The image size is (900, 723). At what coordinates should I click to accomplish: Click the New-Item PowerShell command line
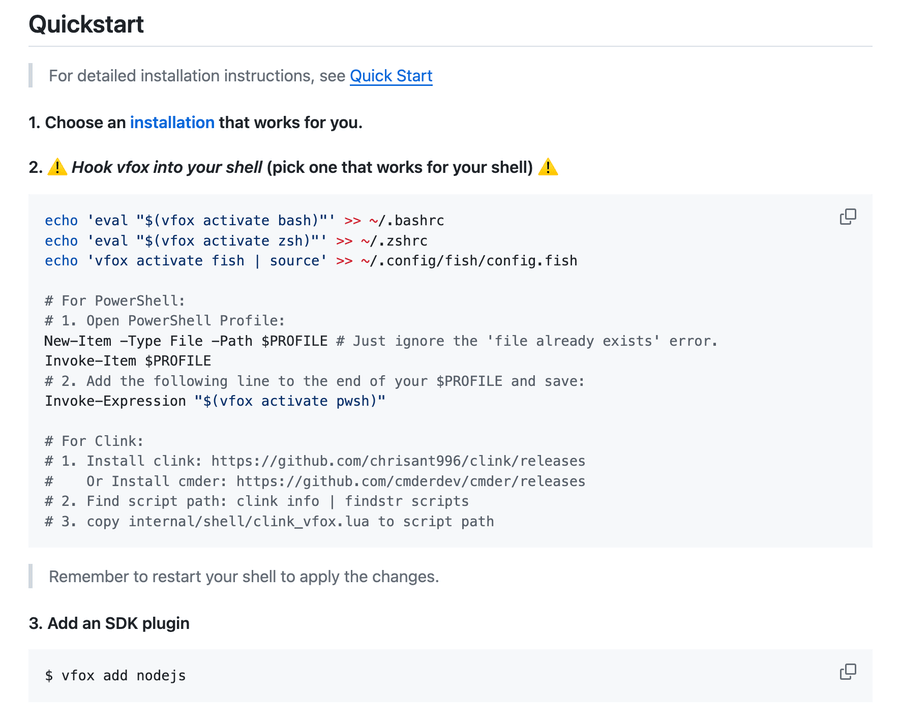tap(380, 341)
